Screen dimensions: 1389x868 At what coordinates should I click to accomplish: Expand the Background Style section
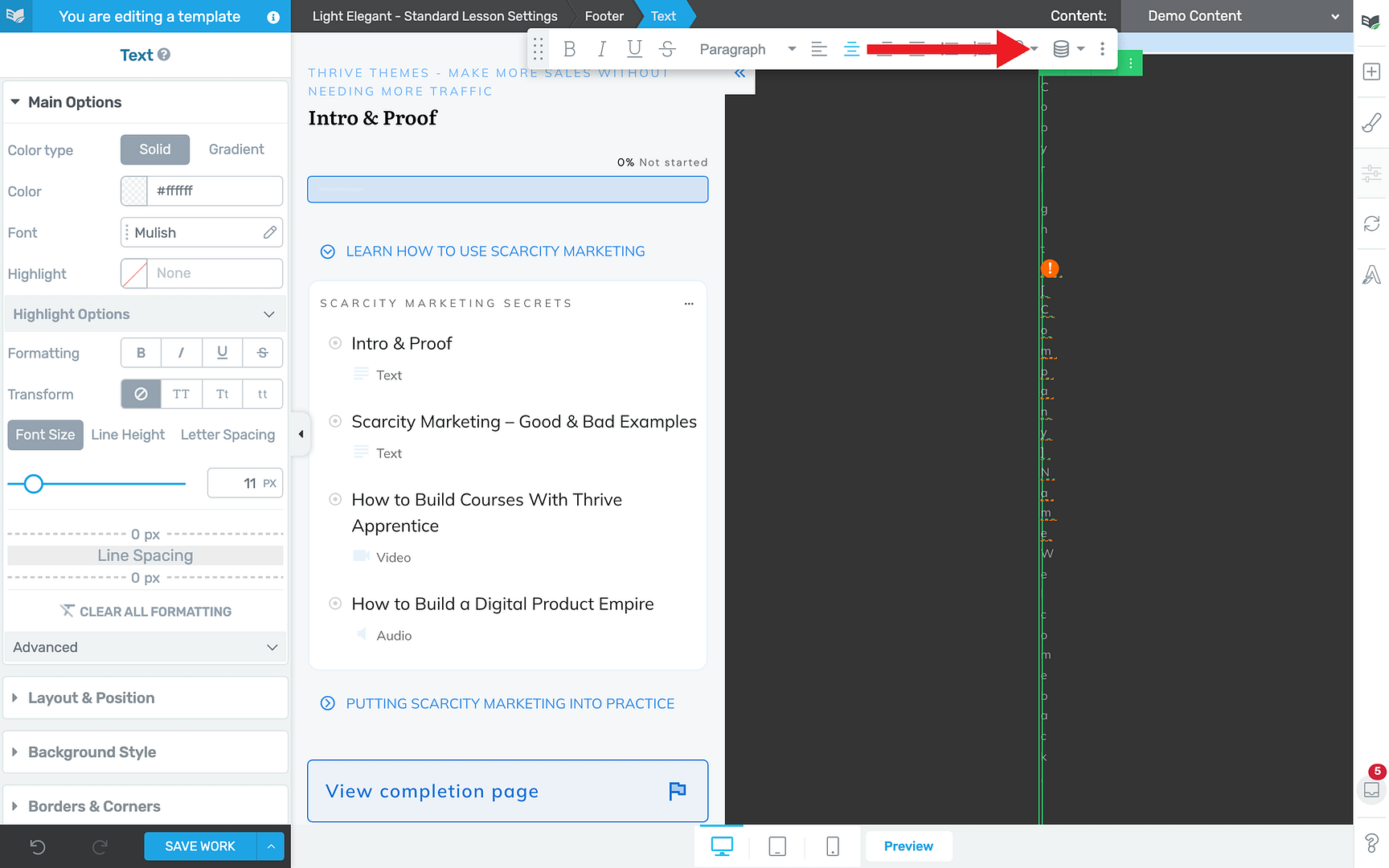tap(92, 752)
